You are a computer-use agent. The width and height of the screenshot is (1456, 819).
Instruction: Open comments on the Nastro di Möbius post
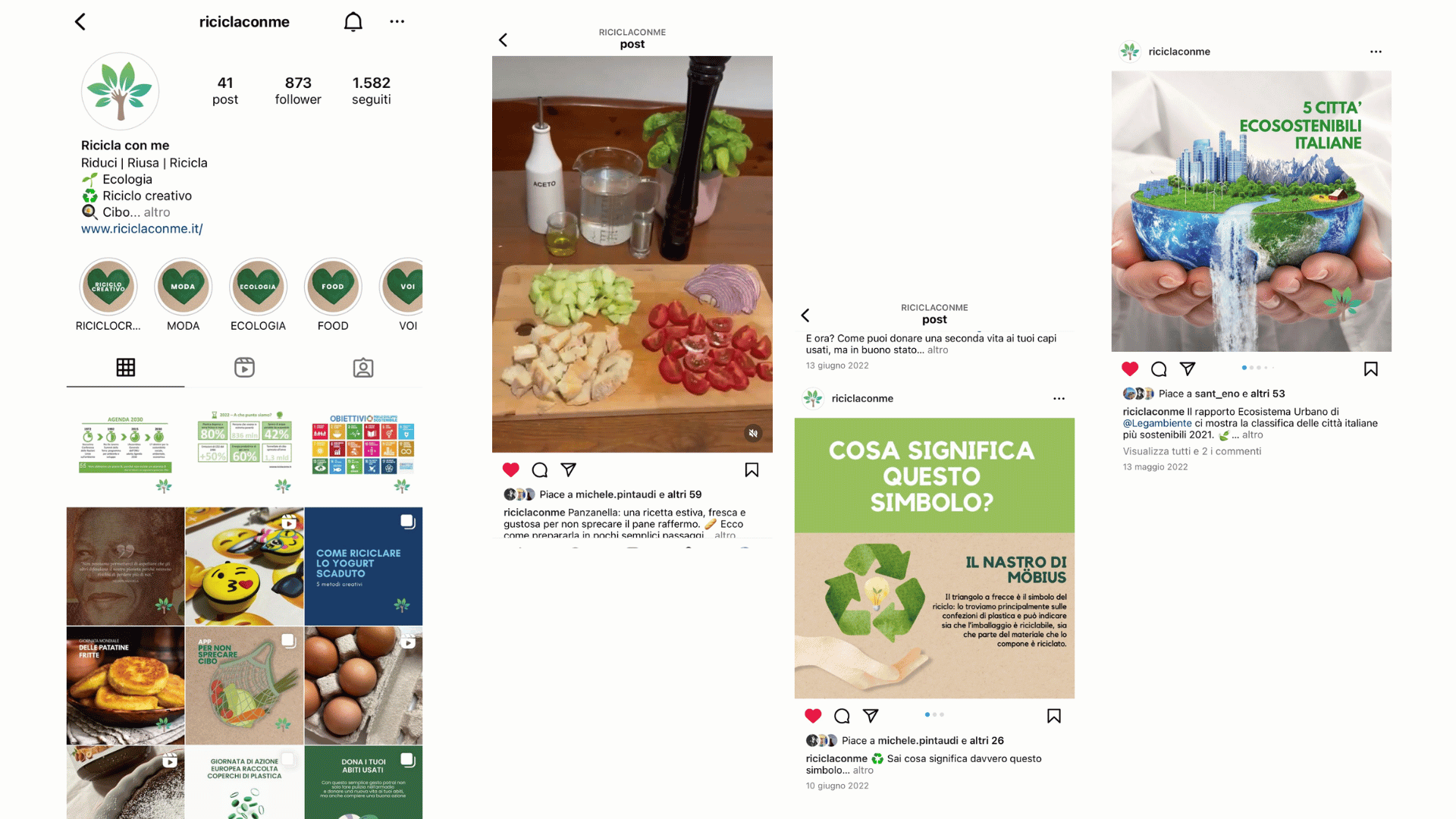pos(842,717)
